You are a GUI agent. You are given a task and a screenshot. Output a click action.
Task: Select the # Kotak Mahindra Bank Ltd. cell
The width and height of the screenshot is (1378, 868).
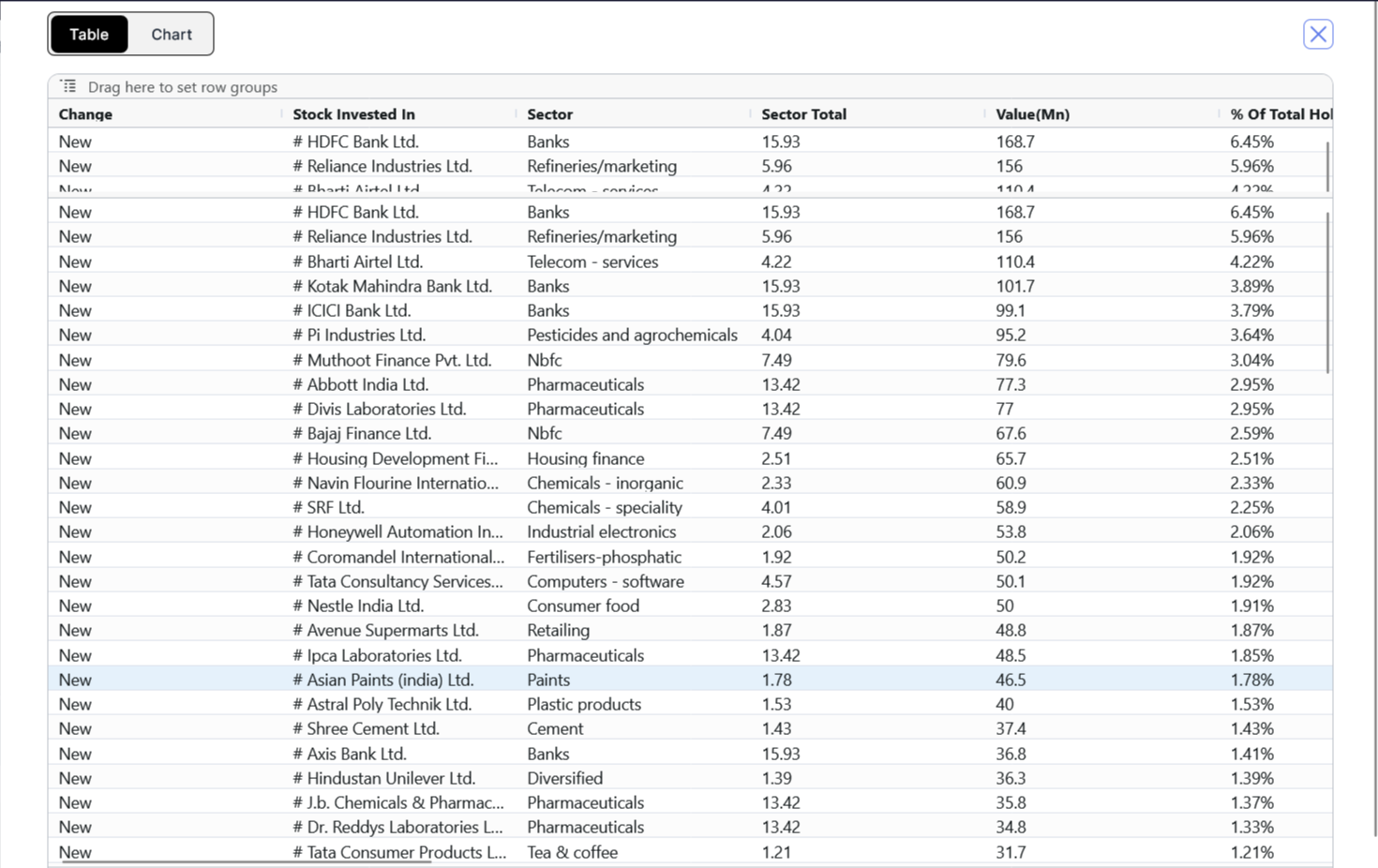click(x=399, y=286)
